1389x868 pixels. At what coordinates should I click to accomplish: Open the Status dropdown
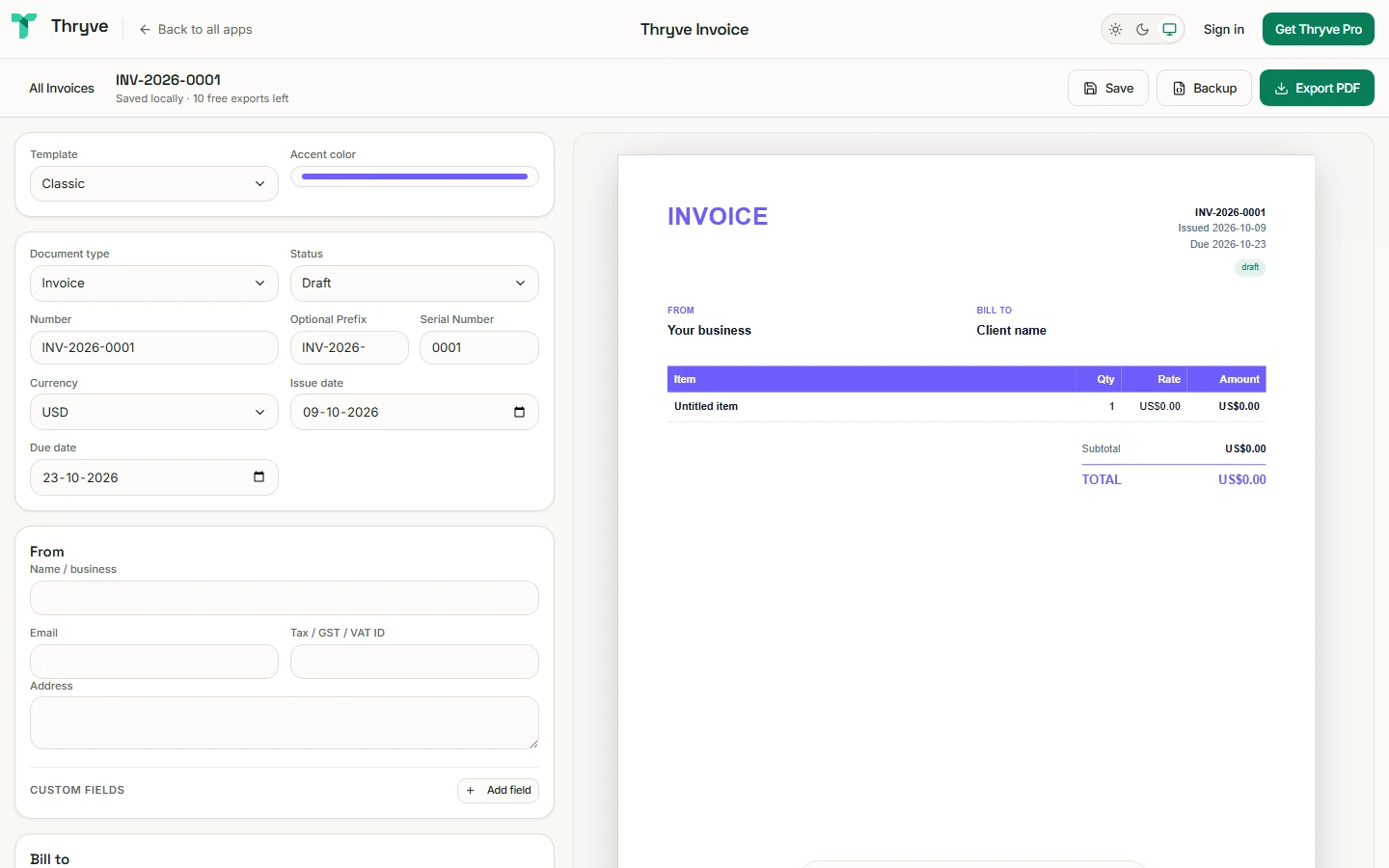tap(415, 284)
